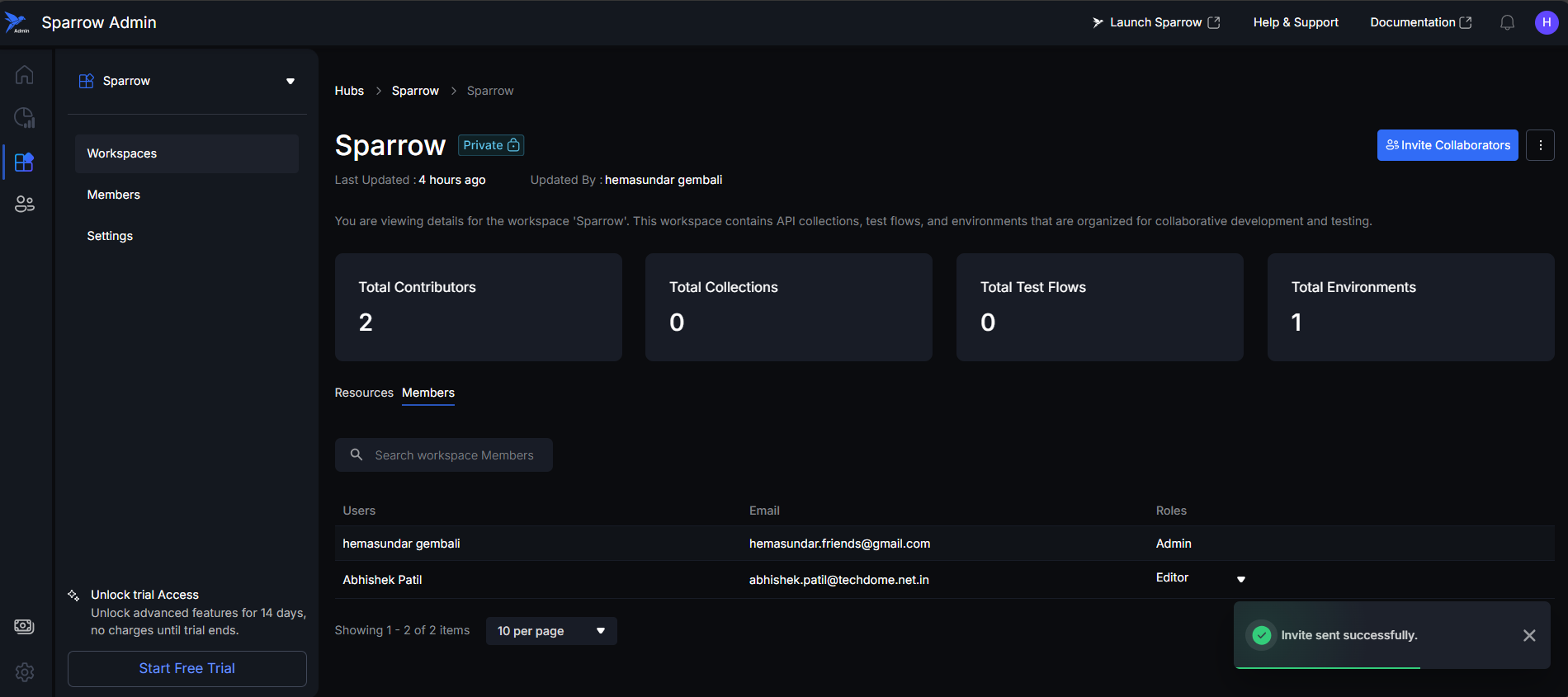
Task: Open the three-dot more options menu
Action: (1540, 145)
